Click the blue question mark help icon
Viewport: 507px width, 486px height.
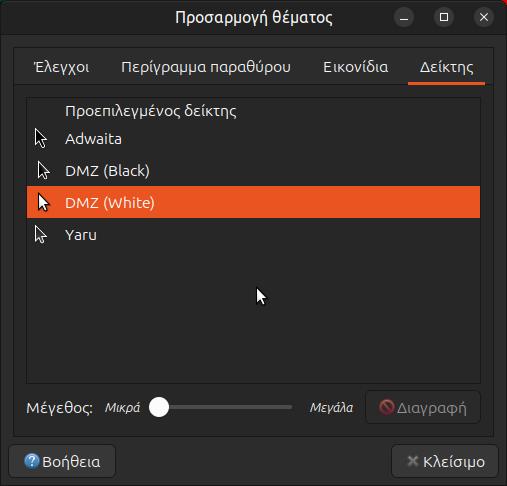(x=32, y=461)
